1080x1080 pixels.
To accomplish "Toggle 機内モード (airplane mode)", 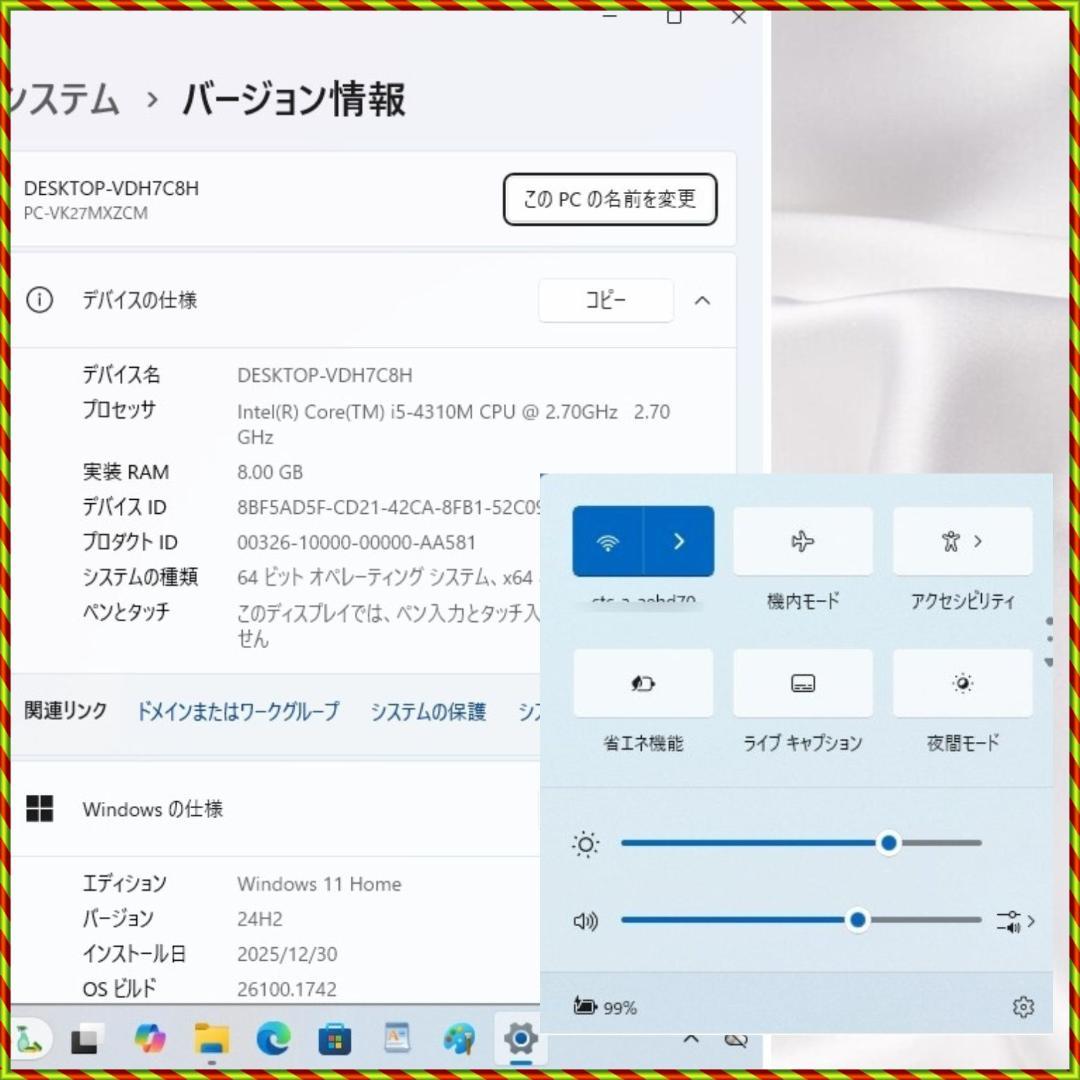I will [802, 541].
